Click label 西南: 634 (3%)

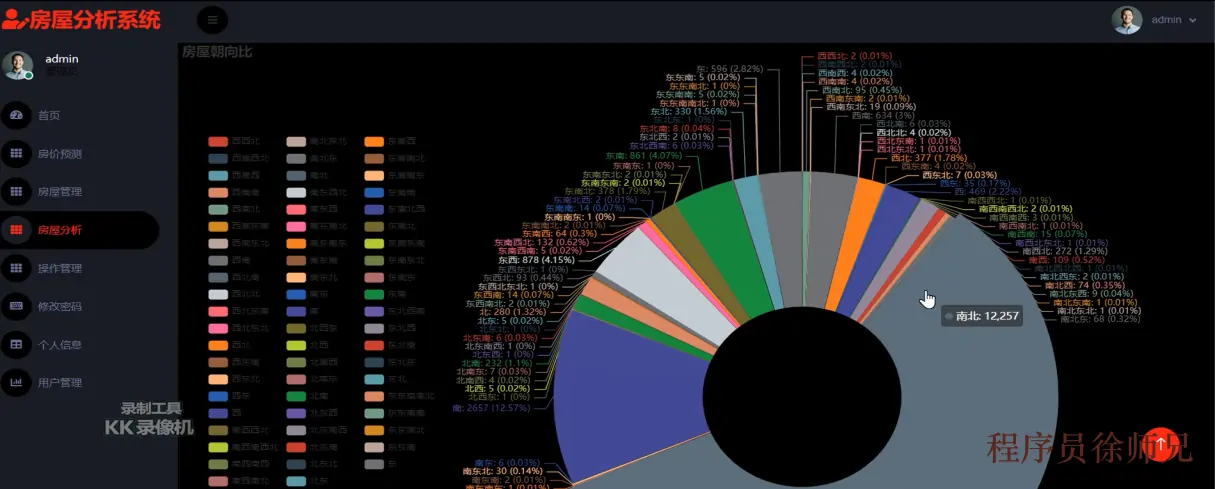click(885, 115)
